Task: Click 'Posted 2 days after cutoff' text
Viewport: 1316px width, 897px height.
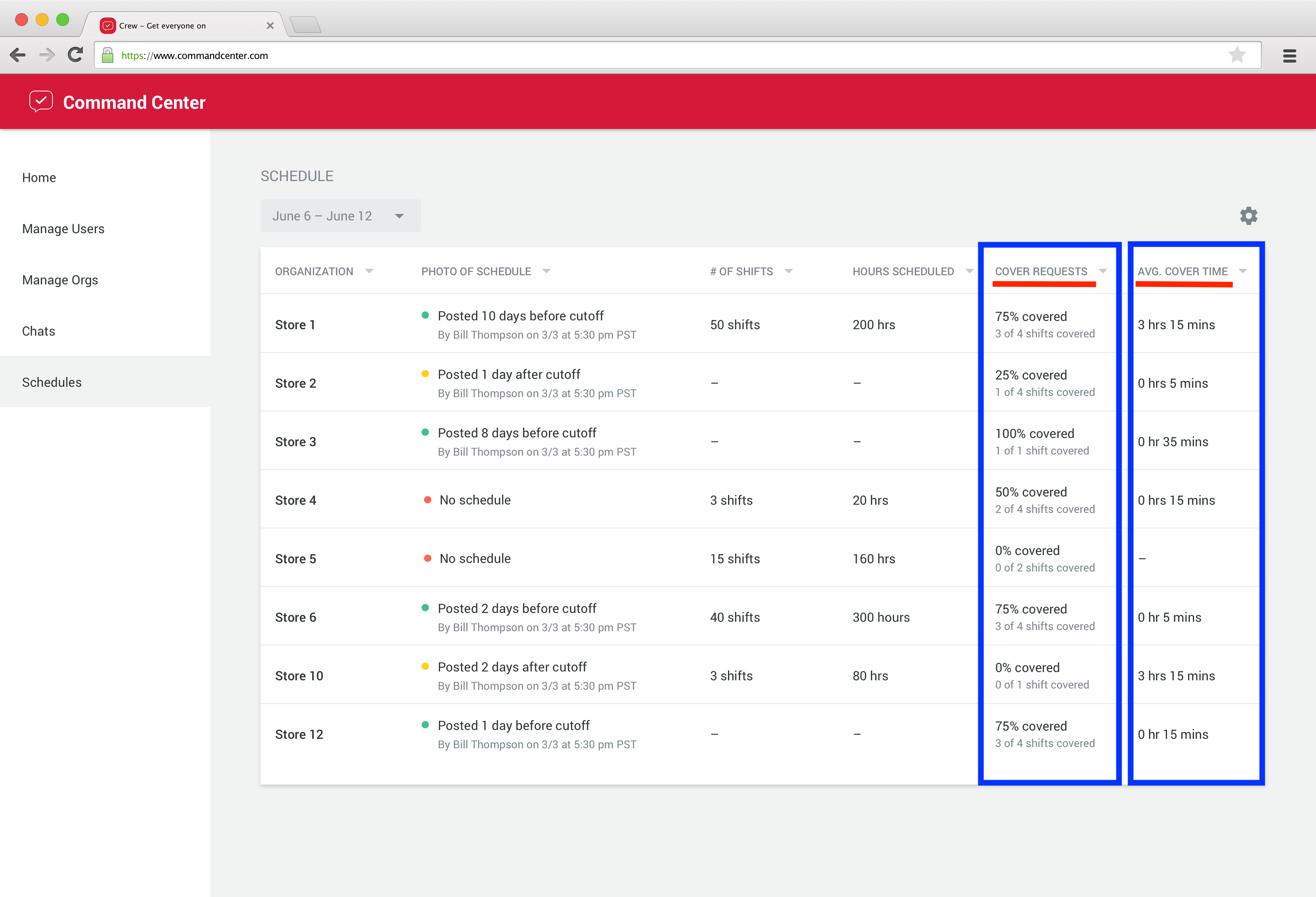Action: (512, 667)
